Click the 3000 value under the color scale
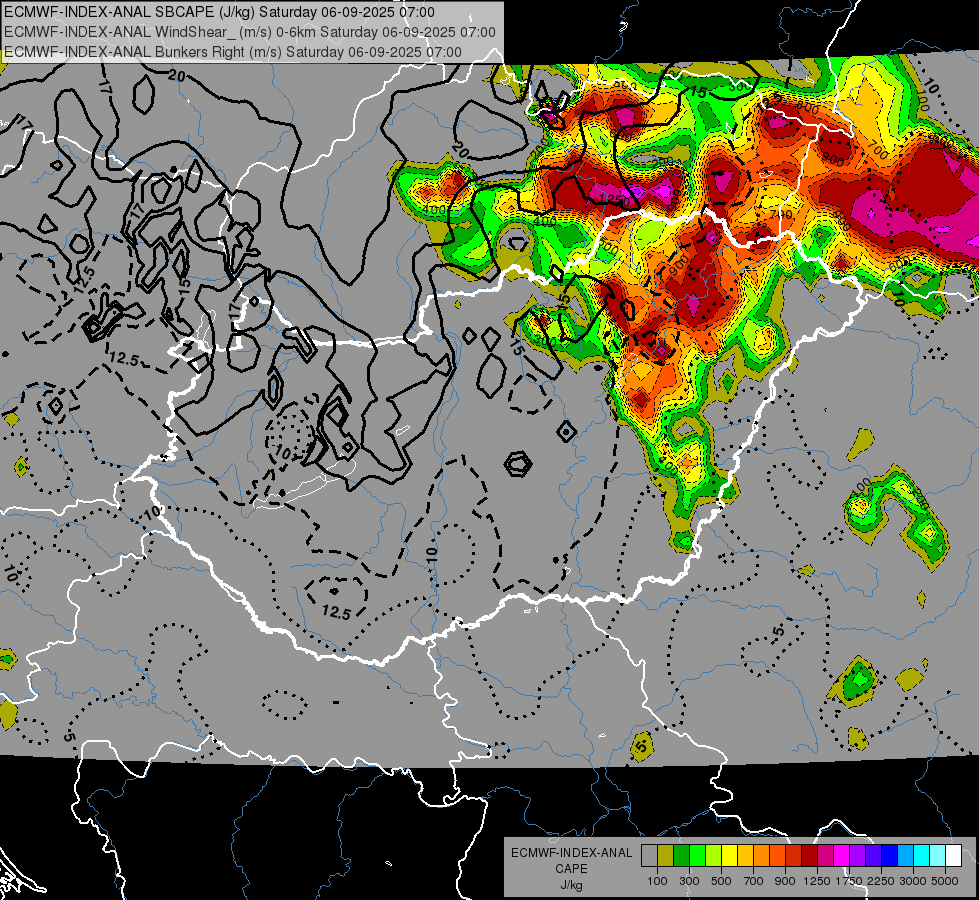The height and width of the screenshot is (900, 979). [913, 881]
